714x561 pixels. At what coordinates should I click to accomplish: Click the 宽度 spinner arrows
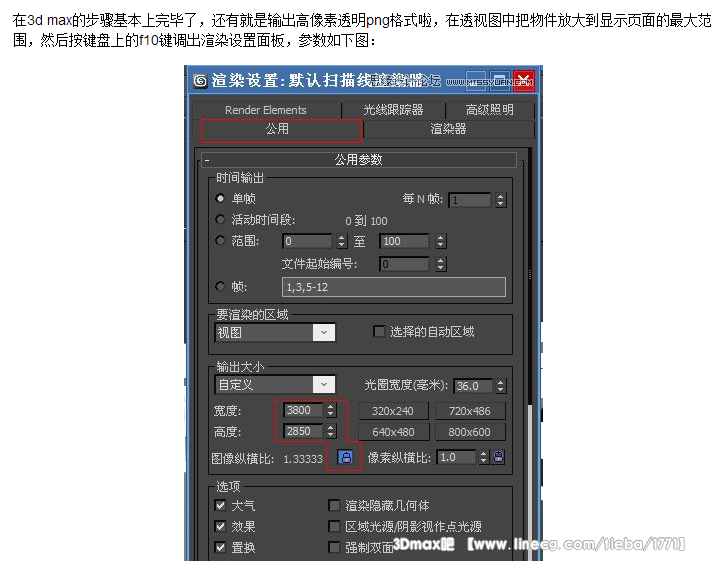pyautogui.click(x=331, y=410)
